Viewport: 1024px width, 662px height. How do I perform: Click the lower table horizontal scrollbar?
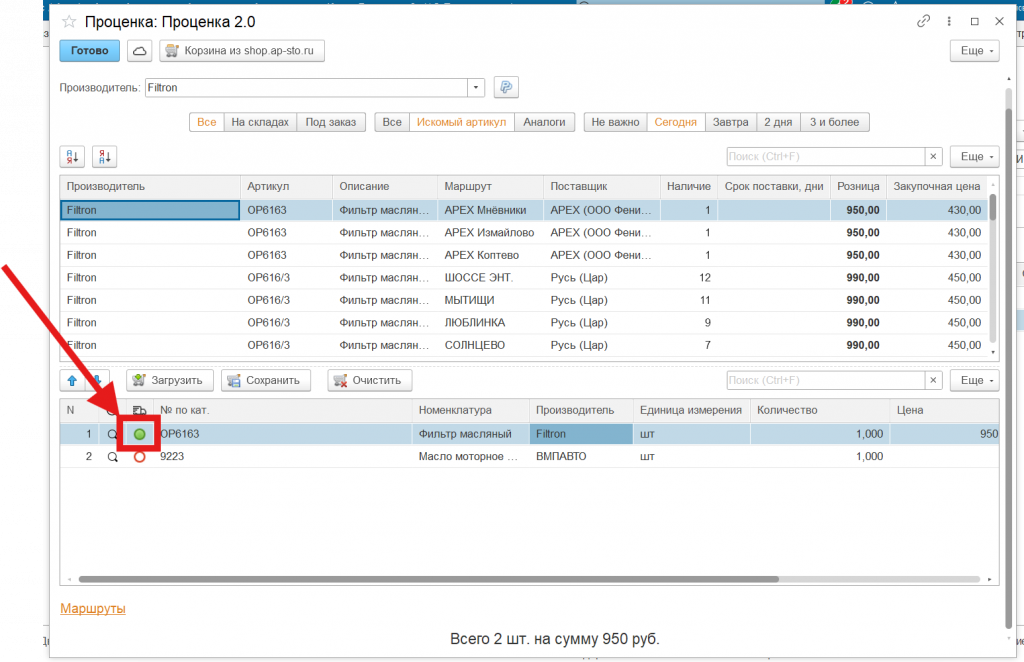click(428, 579)
